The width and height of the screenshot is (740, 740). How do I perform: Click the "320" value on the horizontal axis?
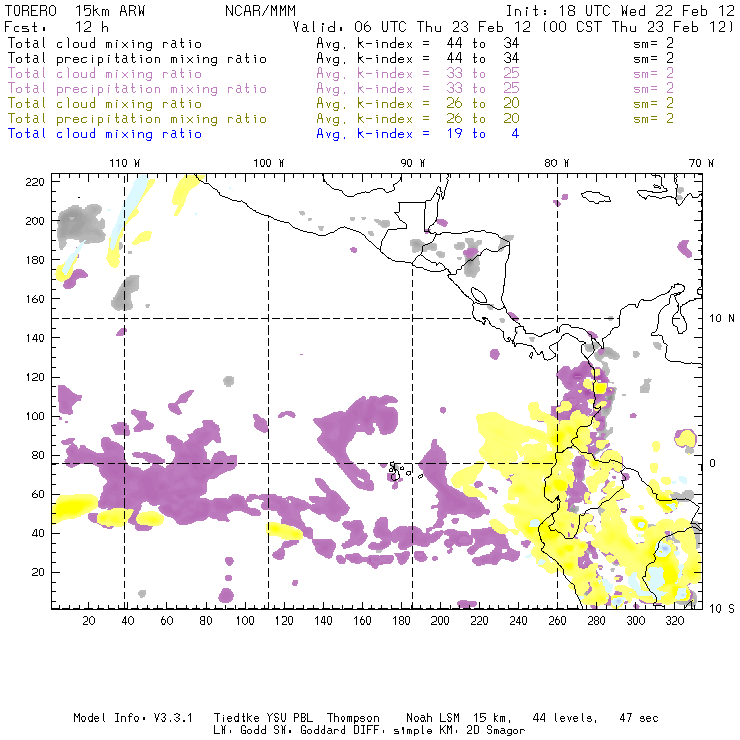[675, 621]
